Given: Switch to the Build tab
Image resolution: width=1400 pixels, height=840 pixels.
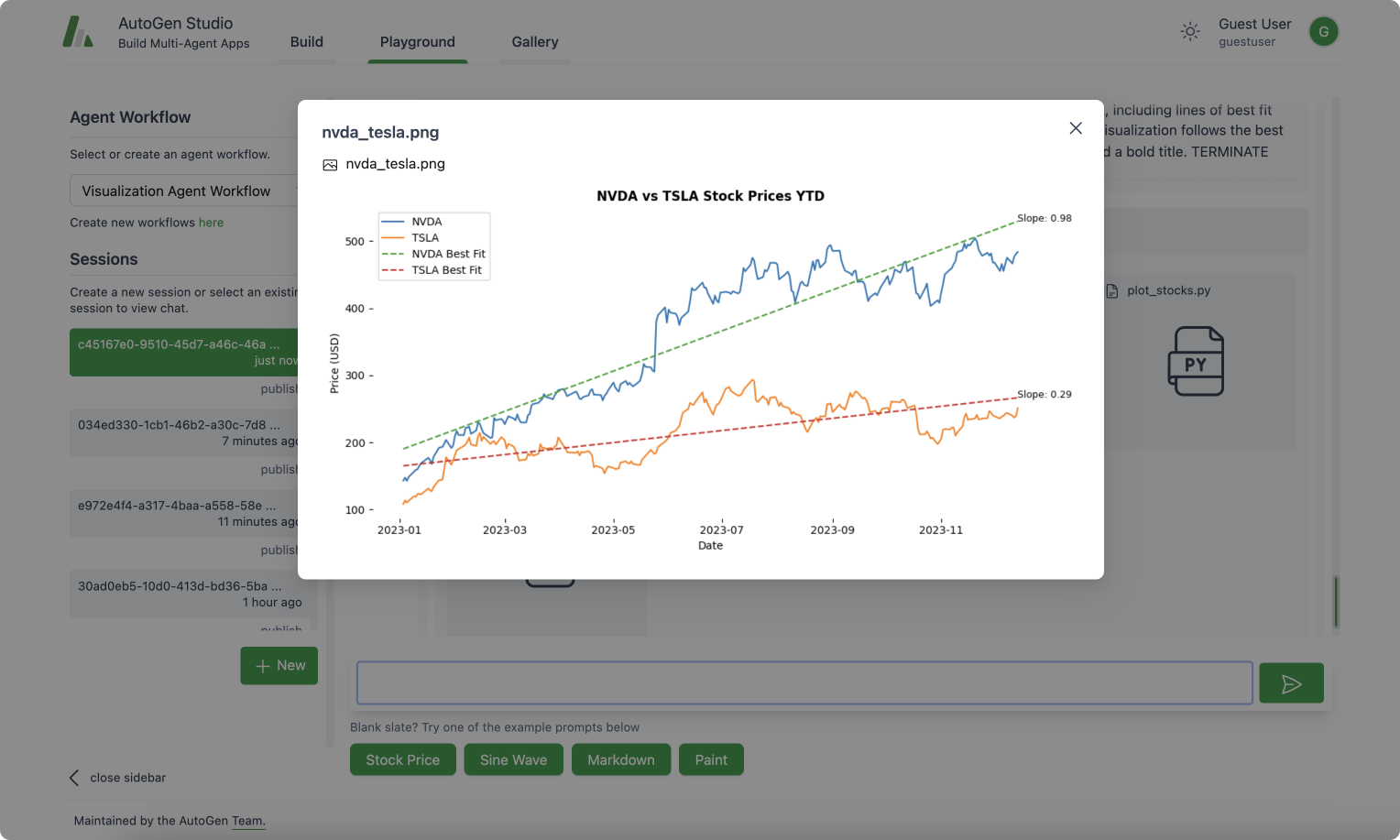Looking at the screenshot, I should pos(306,42).
